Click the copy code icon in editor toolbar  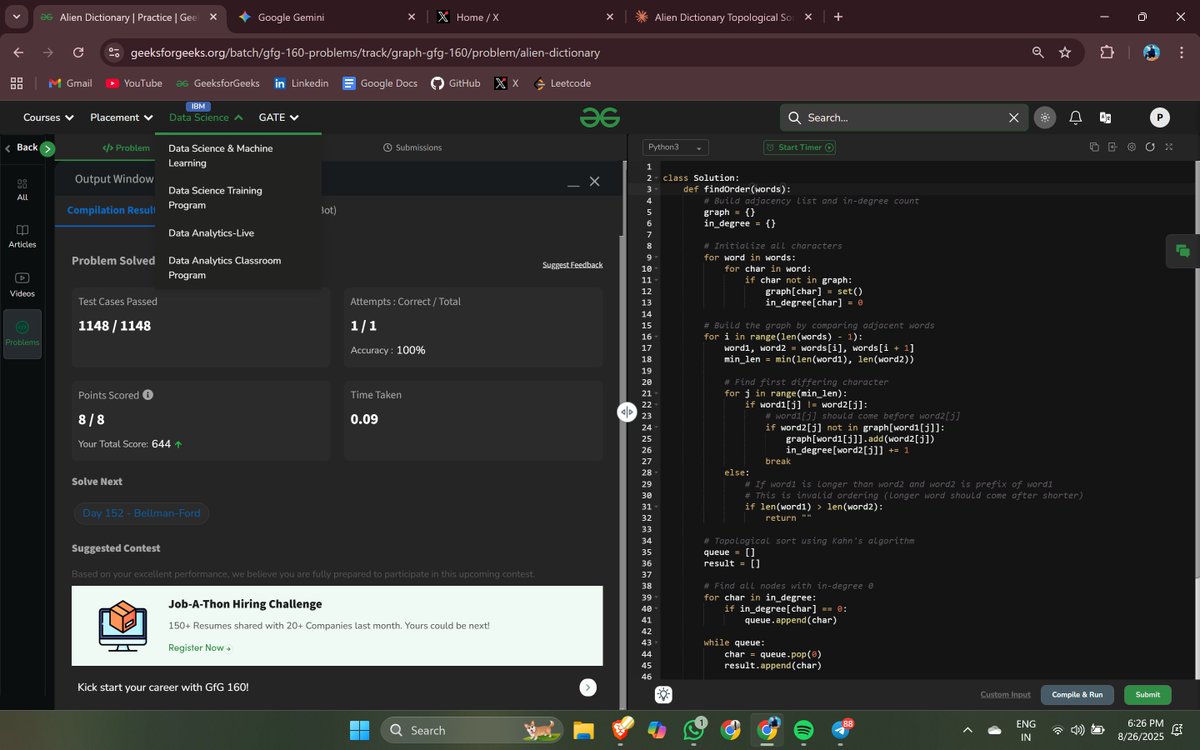point(1094,147)
